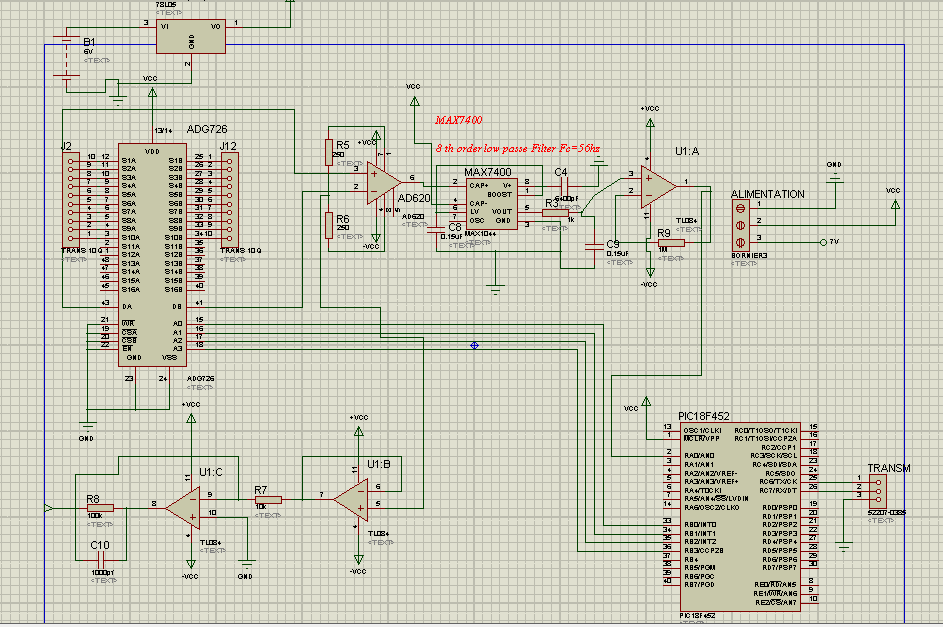
Task: Select the B1 battery component
Action: point(67,58)
